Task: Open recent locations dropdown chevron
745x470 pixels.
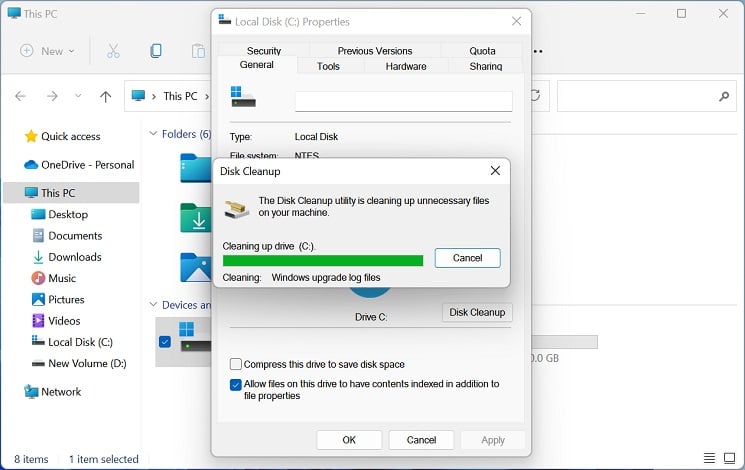Action: (78, 96)
